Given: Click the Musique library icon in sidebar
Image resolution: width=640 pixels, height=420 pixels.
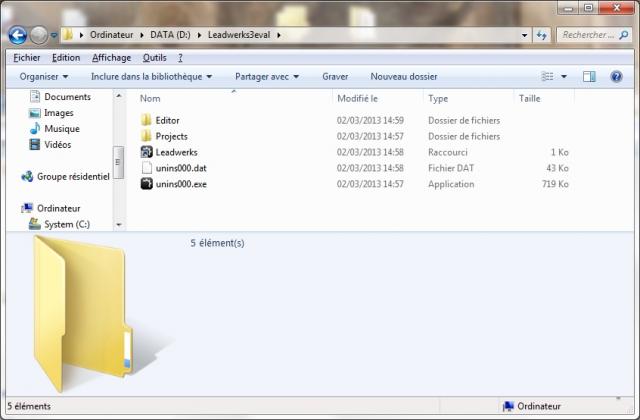Looking at the screenshot, I should pyautogui.click(x=35, y=129).
